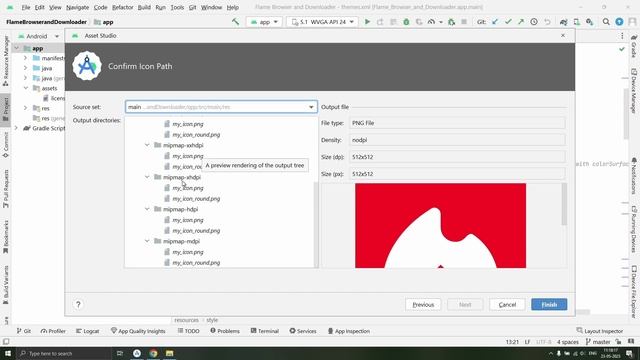Open the Layout Inspector tool window
This screenshot has height=360, width=640.
pos(600,331)
